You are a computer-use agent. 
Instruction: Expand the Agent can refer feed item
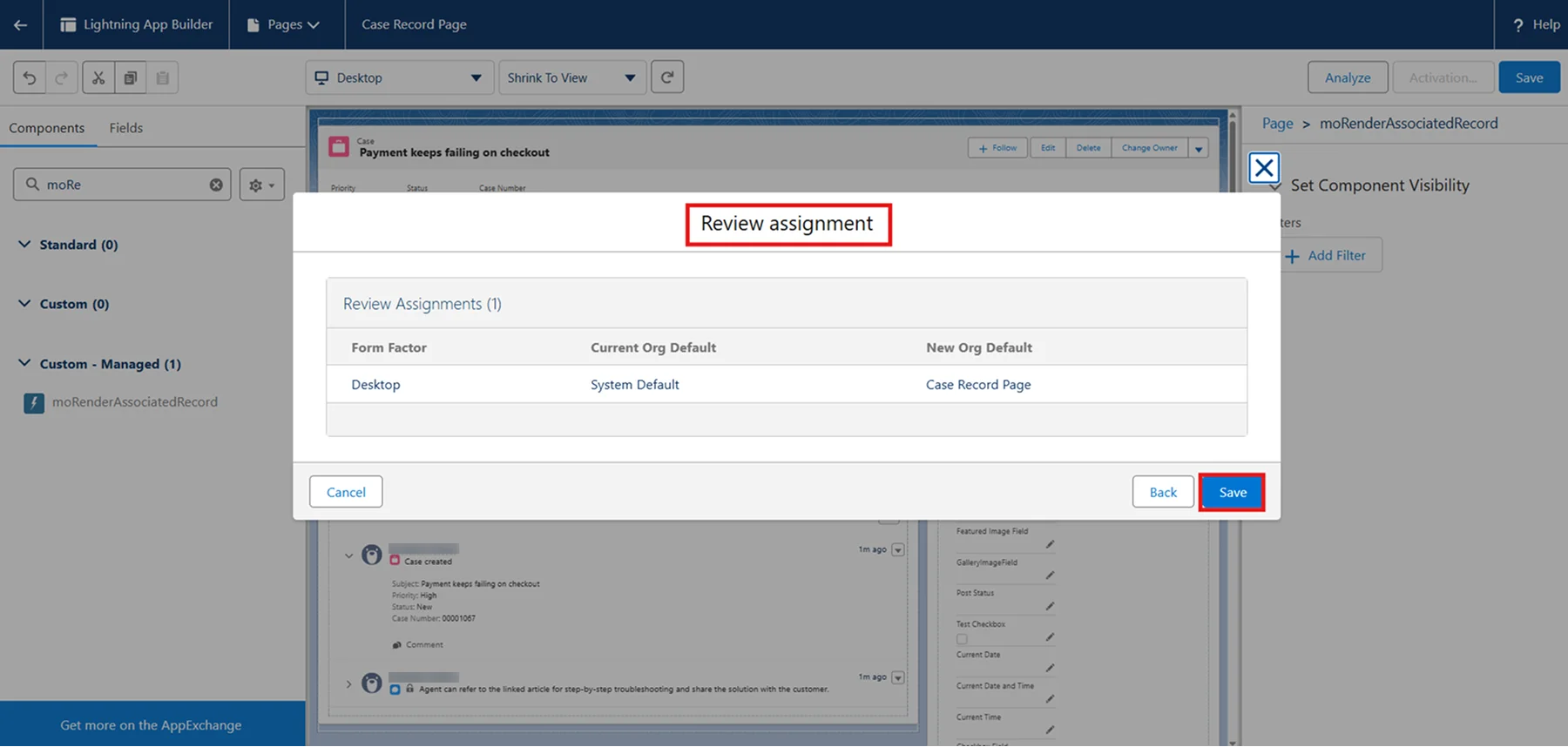click(x=348, y=684)
